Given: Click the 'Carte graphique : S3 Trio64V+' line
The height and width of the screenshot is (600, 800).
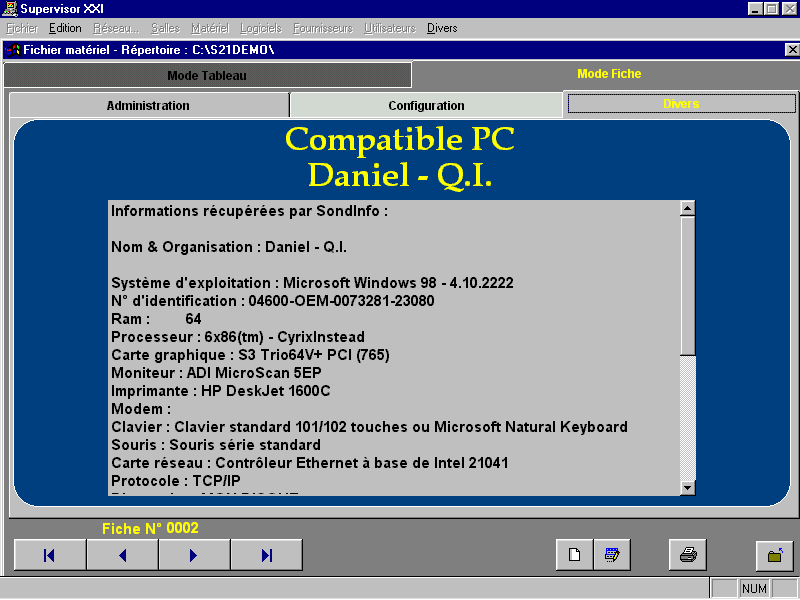Looking at the screenshot, I should (x=251, y=355).
